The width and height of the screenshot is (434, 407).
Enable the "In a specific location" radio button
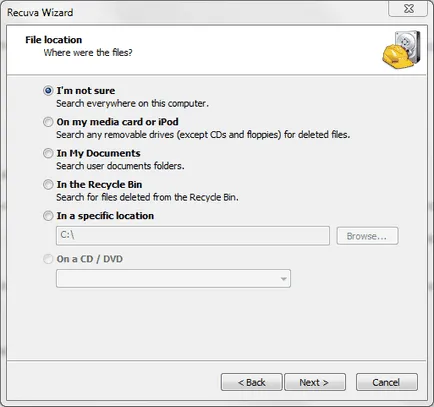tap(48, 216)
